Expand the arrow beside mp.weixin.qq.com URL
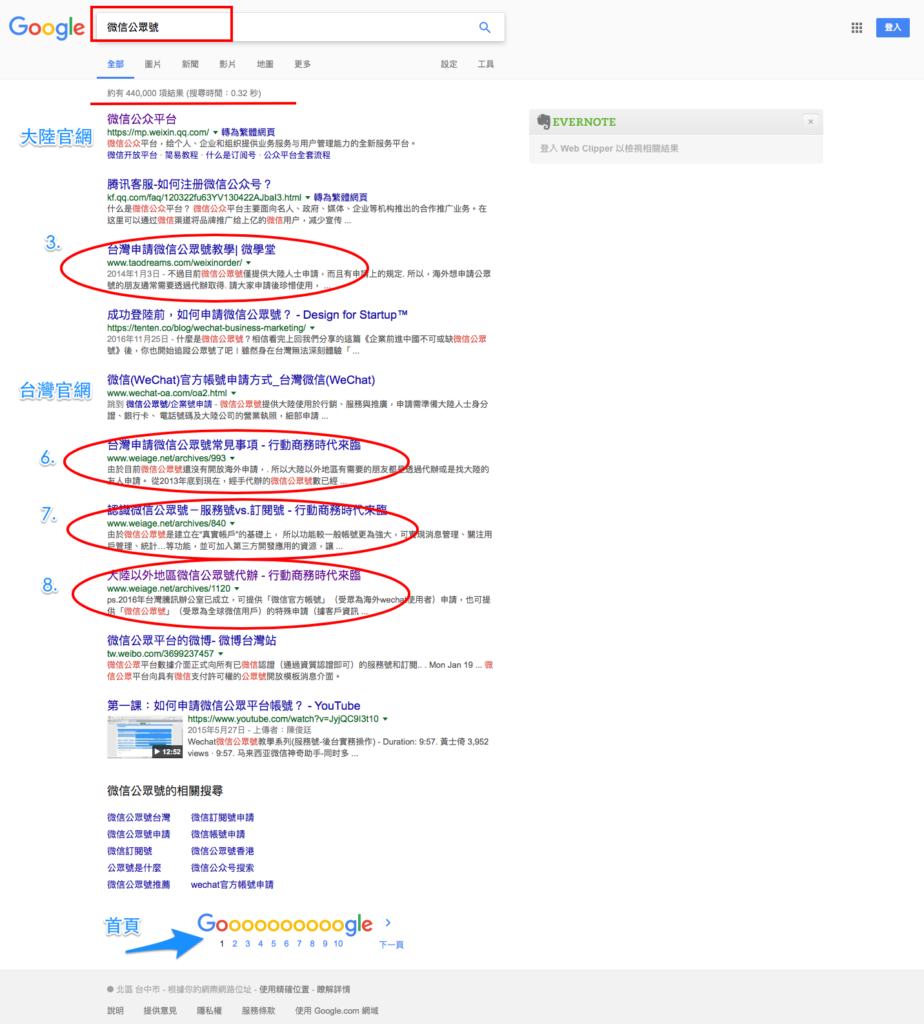Viewport: 924px width, 1024px height. [215, 133]
